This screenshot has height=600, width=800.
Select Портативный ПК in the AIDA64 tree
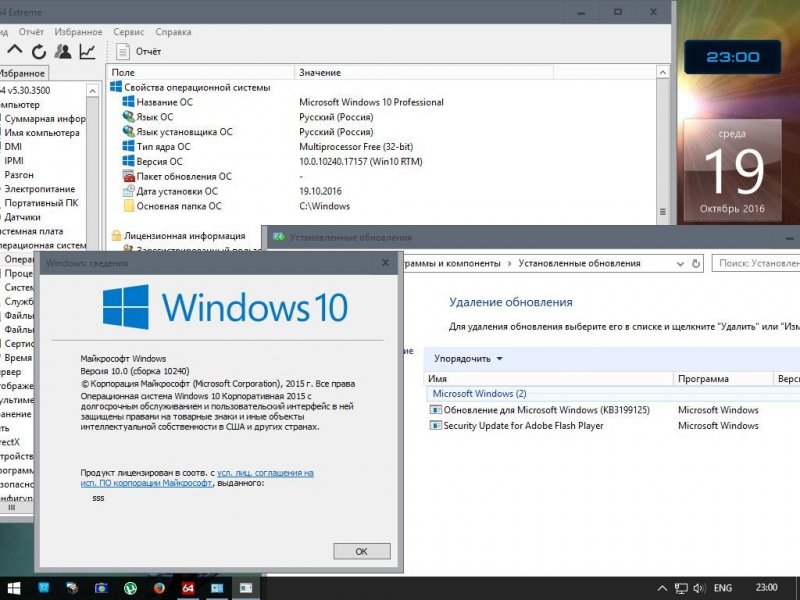41,203
